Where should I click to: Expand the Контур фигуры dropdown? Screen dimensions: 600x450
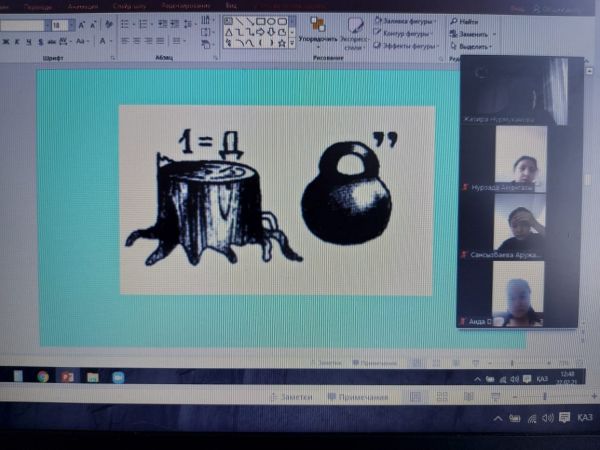coord(406,32)
